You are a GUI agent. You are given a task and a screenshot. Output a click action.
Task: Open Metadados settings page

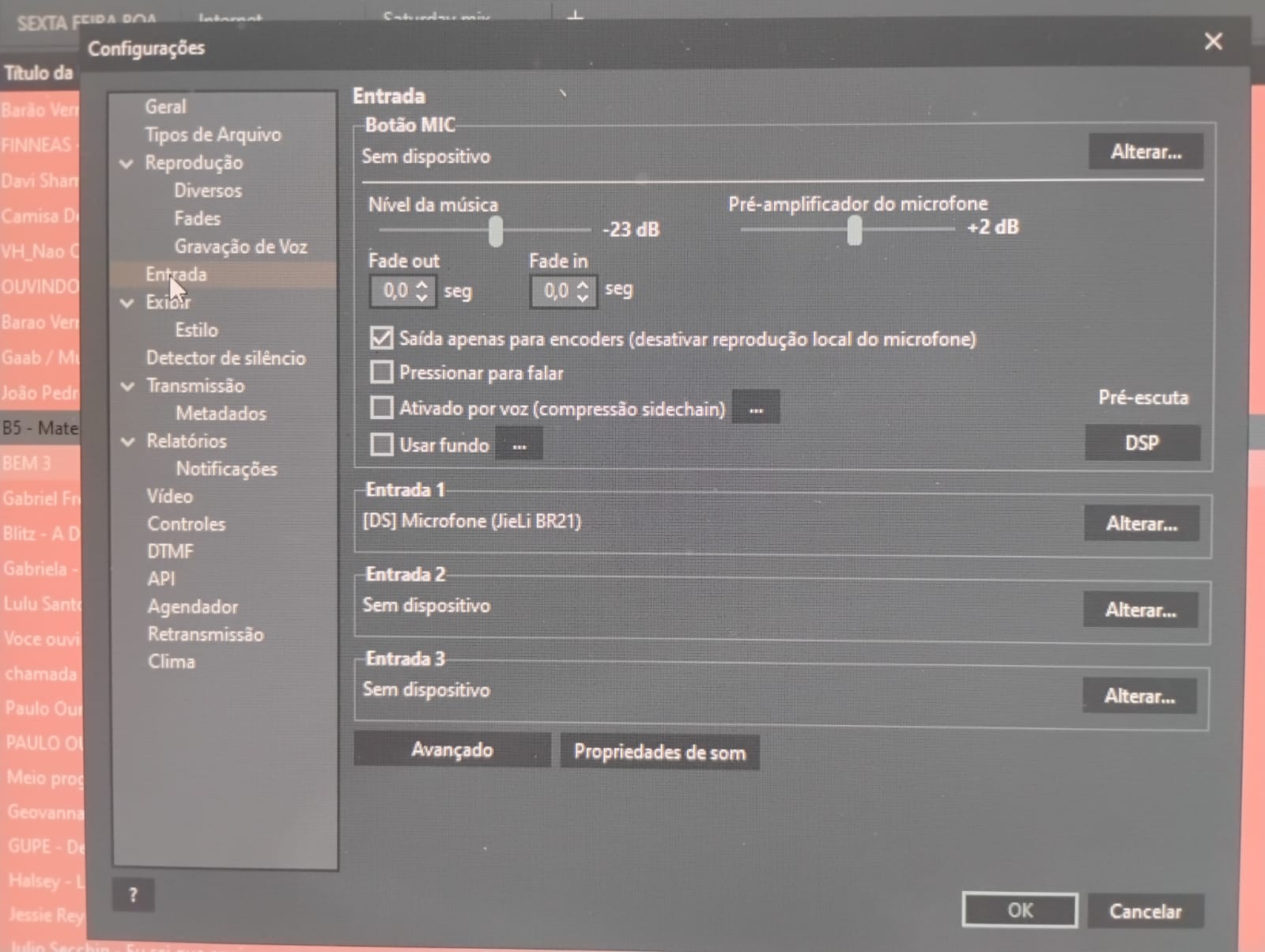tap(221, 414)
